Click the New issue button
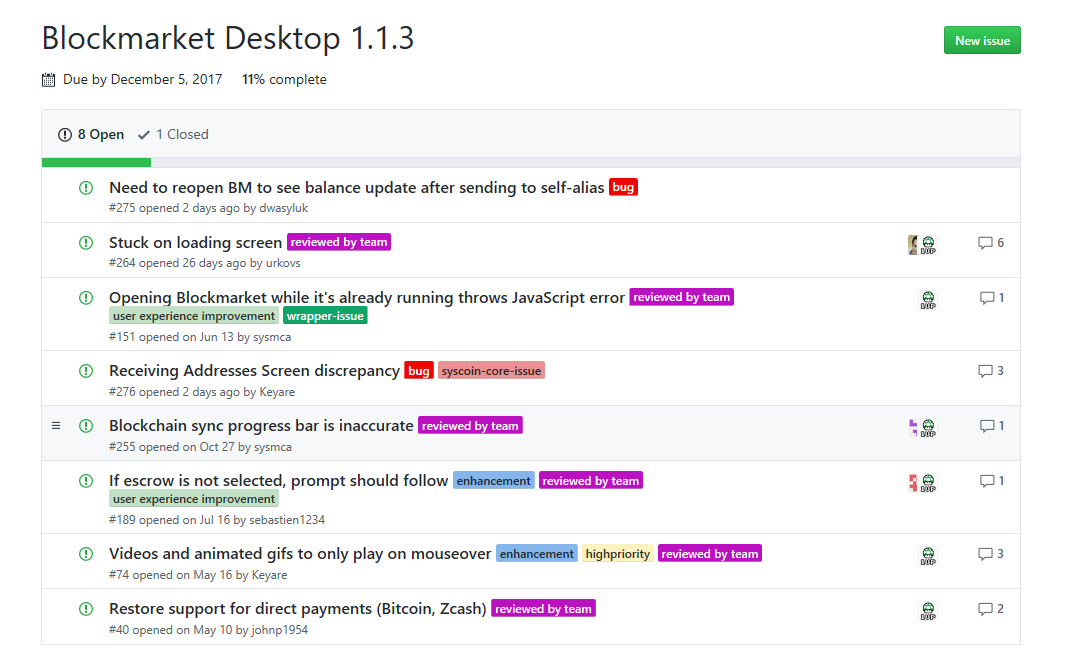 click(982, 40)
